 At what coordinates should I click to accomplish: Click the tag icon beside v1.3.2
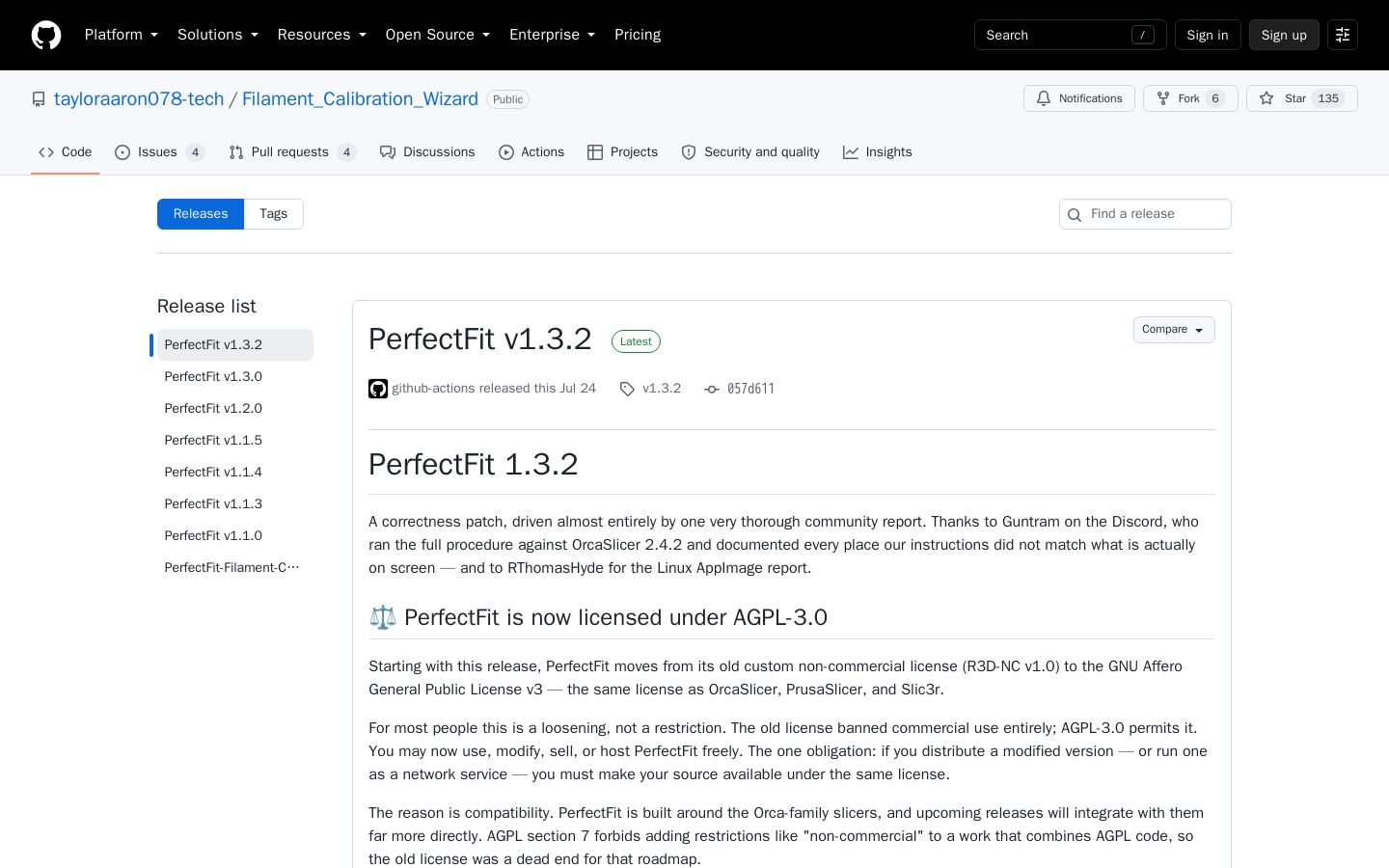(627, 389)
